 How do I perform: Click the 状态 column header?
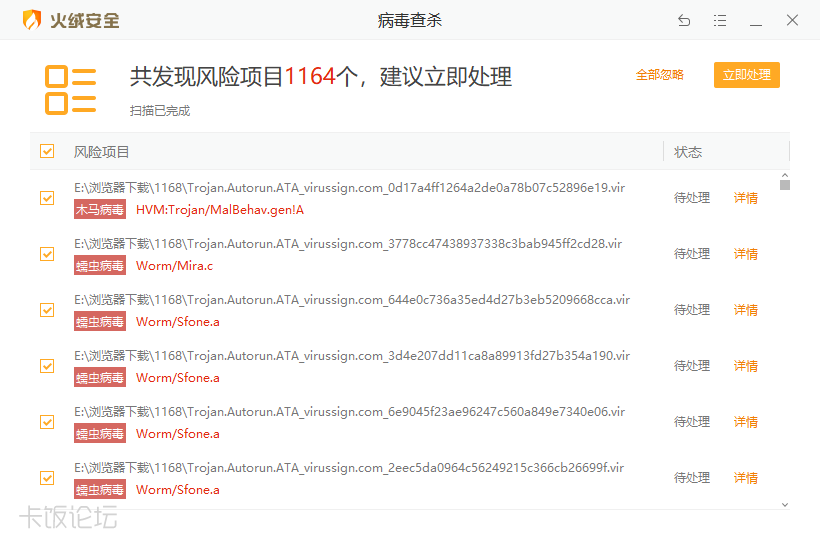(688, 152)
